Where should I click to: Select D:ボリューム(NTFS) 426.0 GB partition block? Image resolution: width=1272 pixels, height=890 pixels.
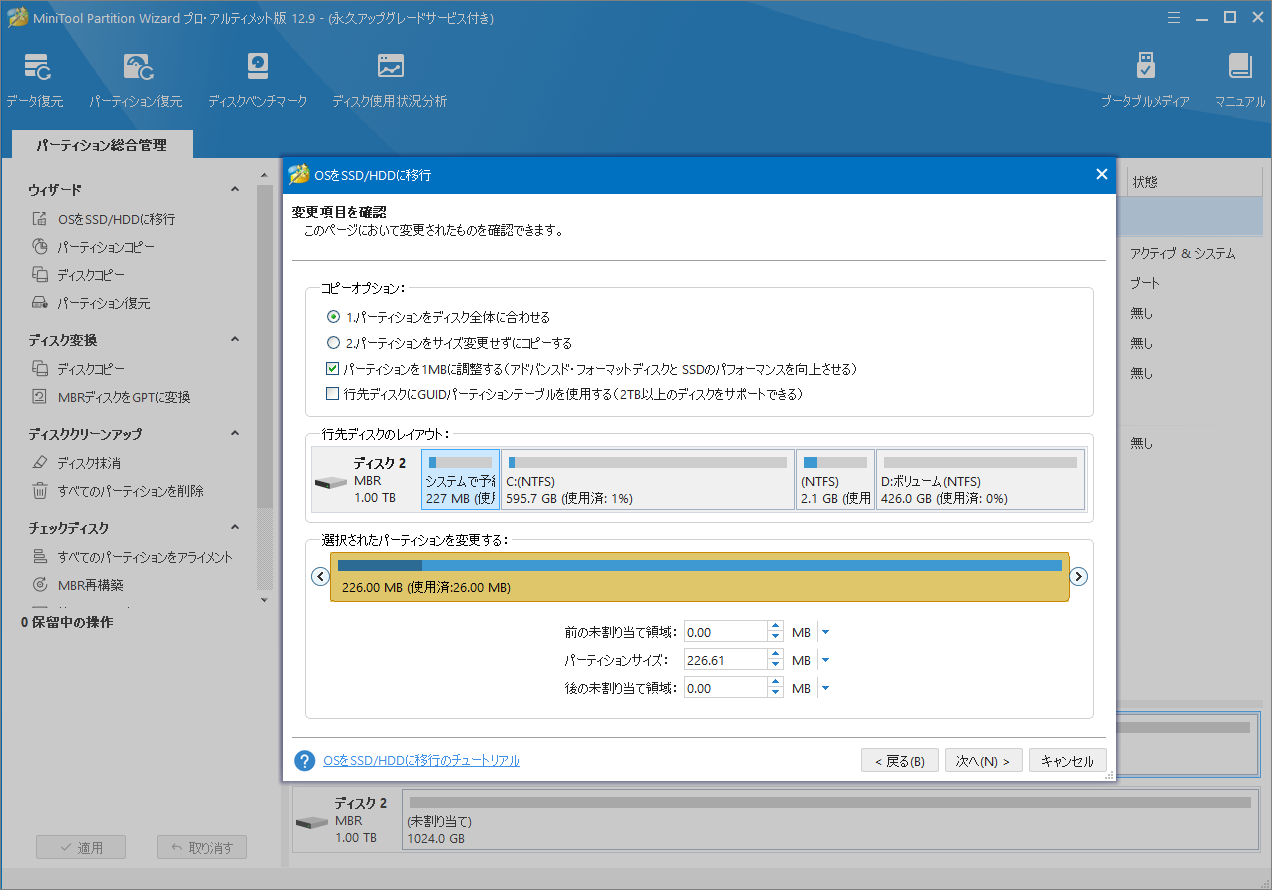coord(981,479)
